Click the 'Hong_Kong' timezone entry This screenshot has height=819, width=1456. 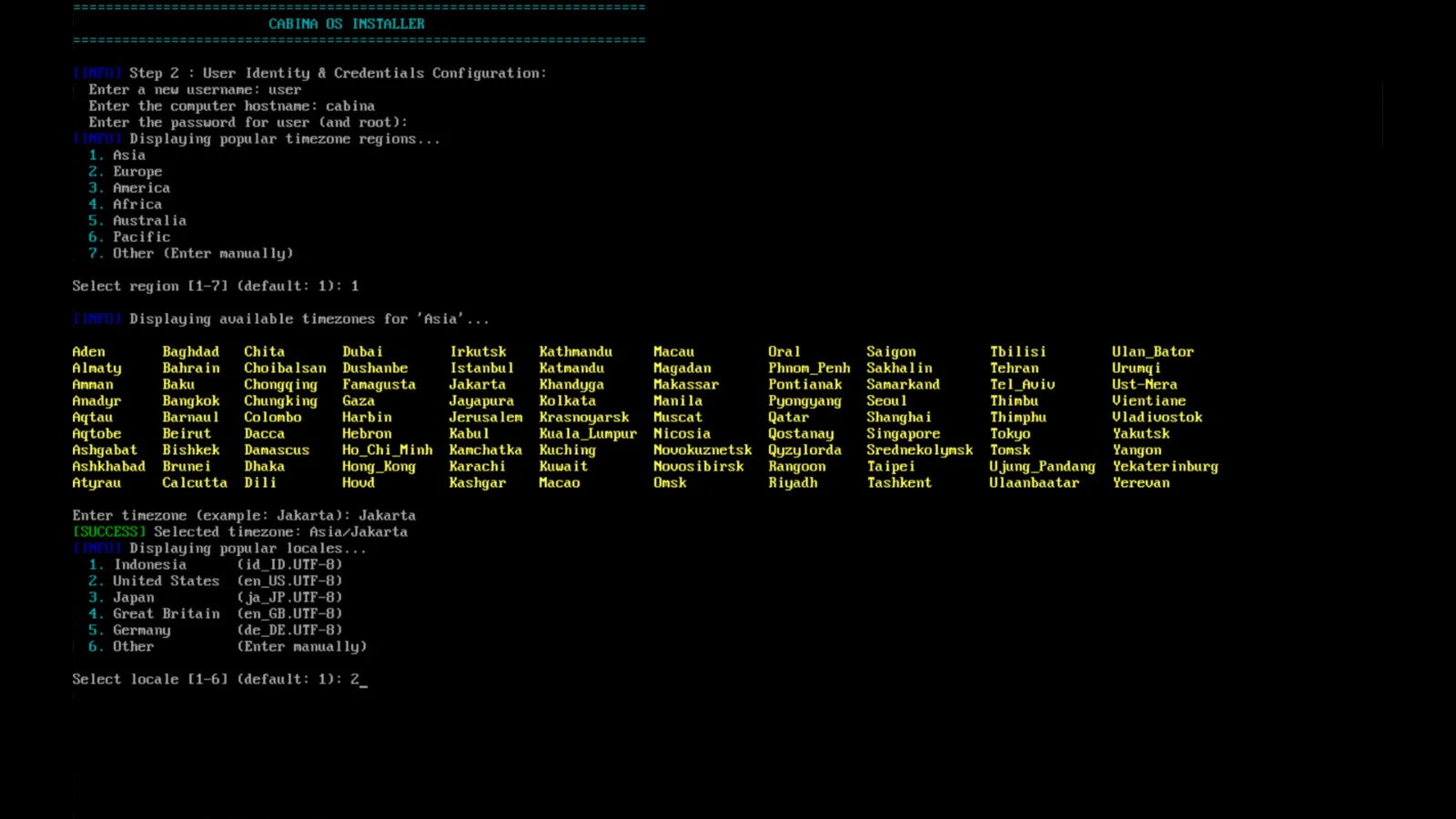click(x=379, y=466)
